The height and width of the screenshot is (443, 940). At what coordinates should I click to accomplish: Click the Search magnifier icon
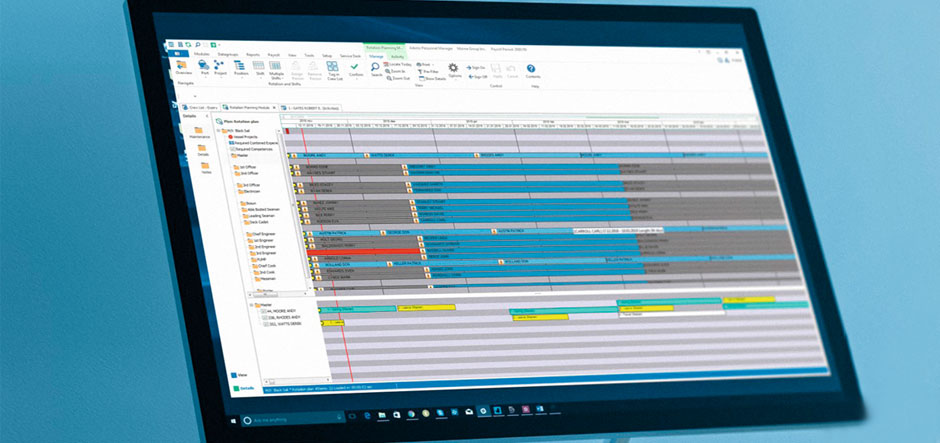376,70
